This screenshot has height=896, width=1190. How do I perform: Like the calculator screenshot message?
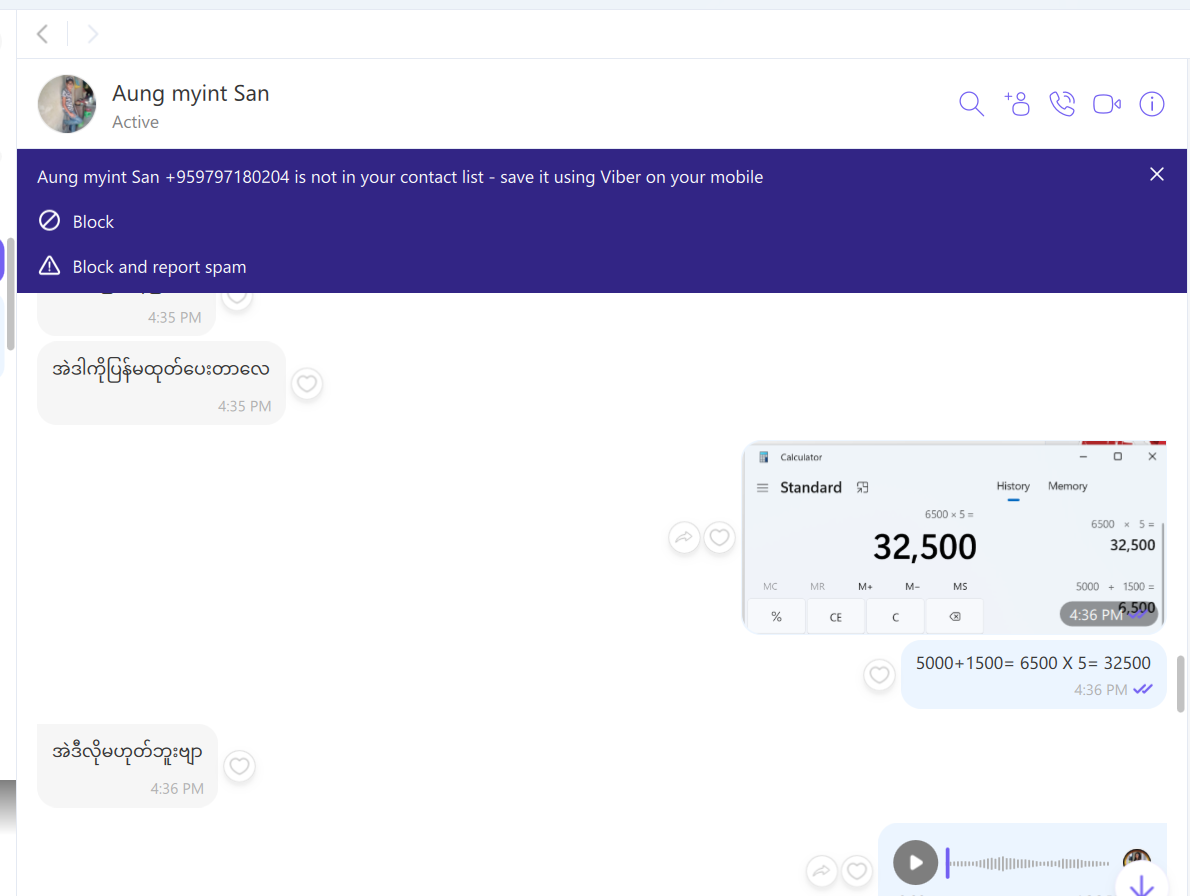[x=720, y=538]
